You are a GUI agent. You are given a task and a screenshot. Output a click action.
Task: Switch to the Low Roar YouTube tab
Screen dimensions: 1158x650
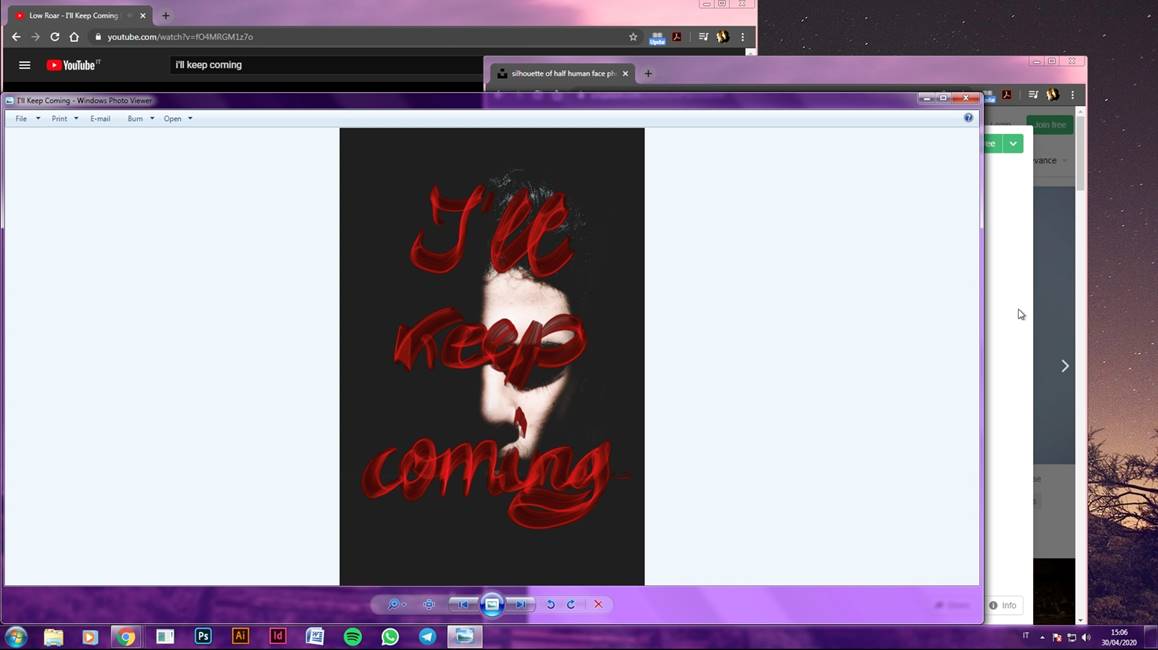click(74, 16)
